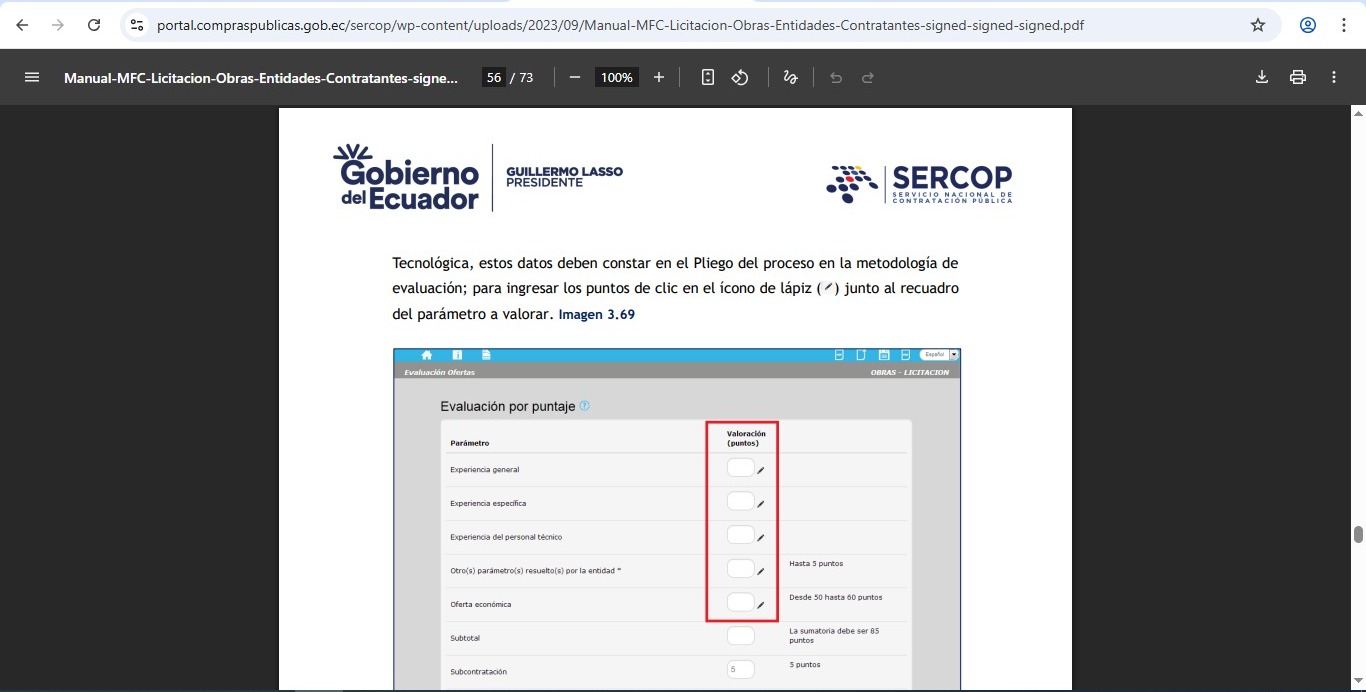The height and width of the screenshot is (692, 1366).
Task: Go back to the previous page
Action: tap(22, 25)
